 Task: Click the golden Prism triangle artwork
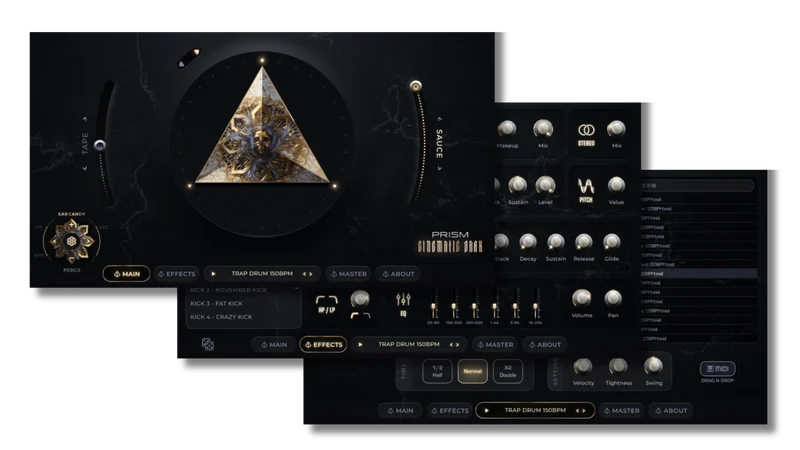tap(262, 133)
